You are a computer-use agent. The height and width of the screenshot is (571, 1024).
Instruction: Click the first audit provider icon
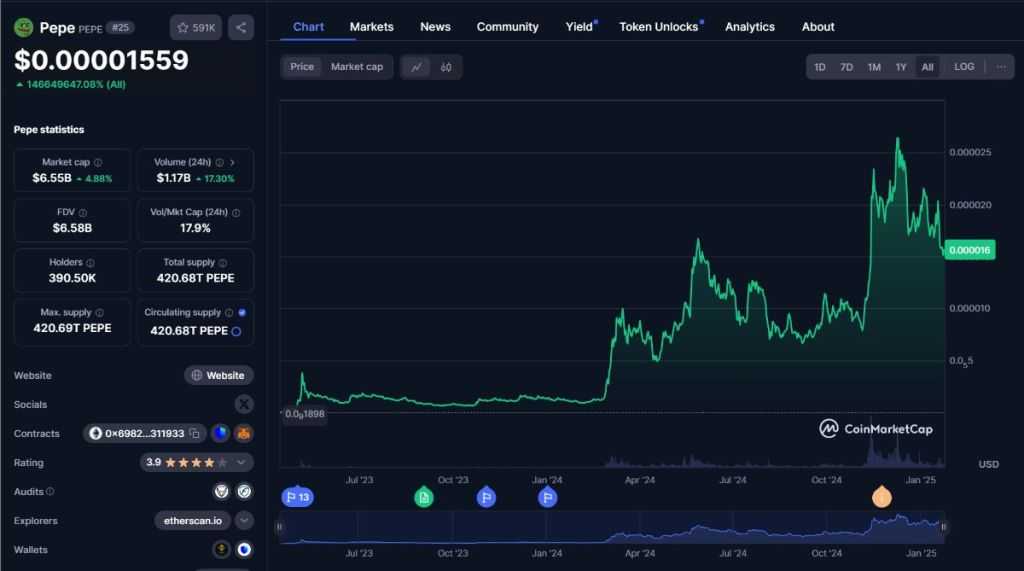pyautogui.click(x=221, y=491)
